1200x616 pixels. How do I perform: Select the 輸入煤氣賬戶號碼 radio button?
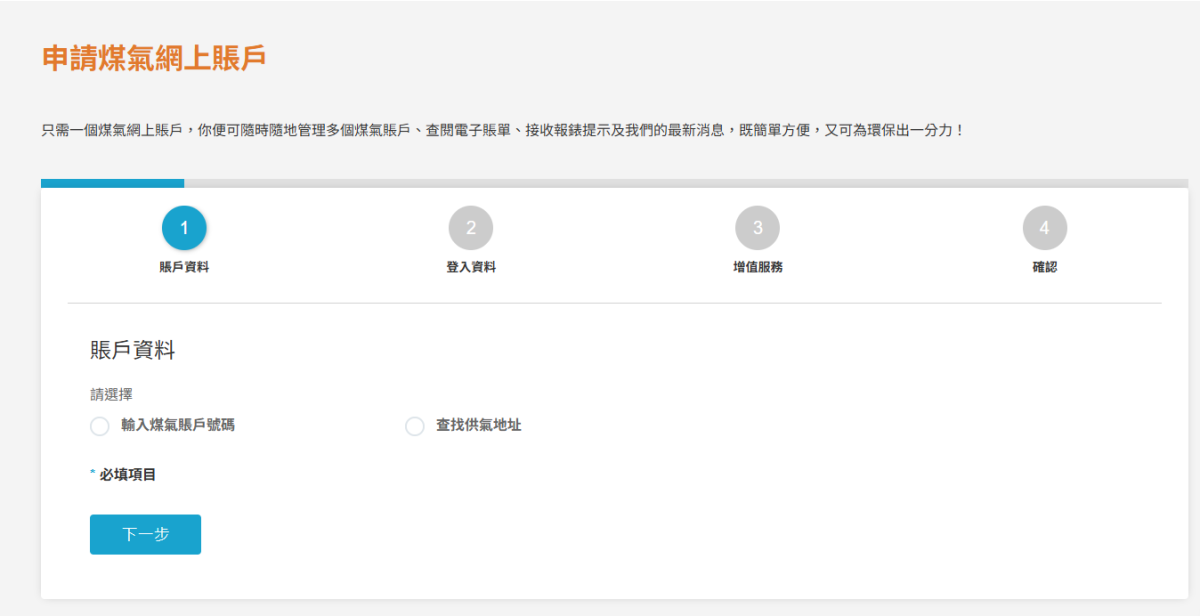[99, 426]
